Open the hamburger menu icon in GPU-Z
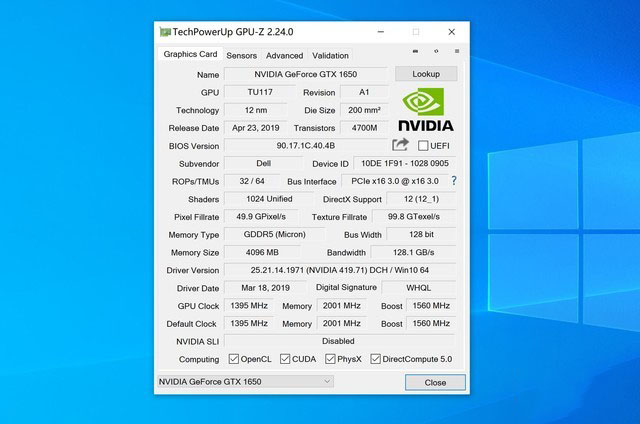Viewport: 640px width, 424px height. point(457,51)
